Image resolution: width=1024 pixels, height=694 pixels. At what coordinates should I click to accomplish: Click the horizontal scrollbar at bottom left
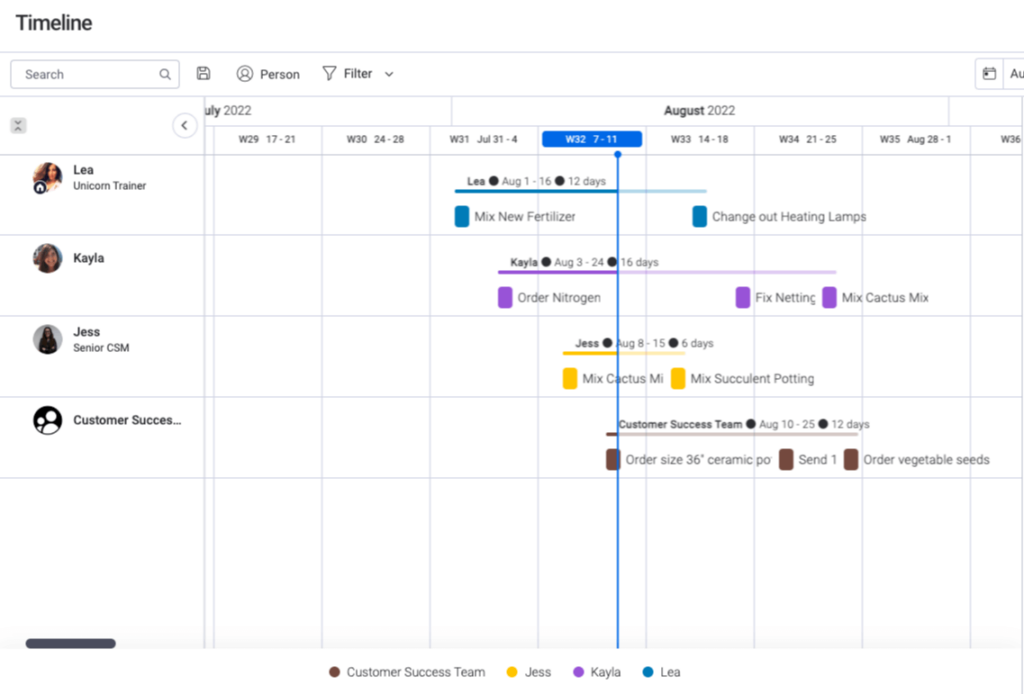point(70,643)
